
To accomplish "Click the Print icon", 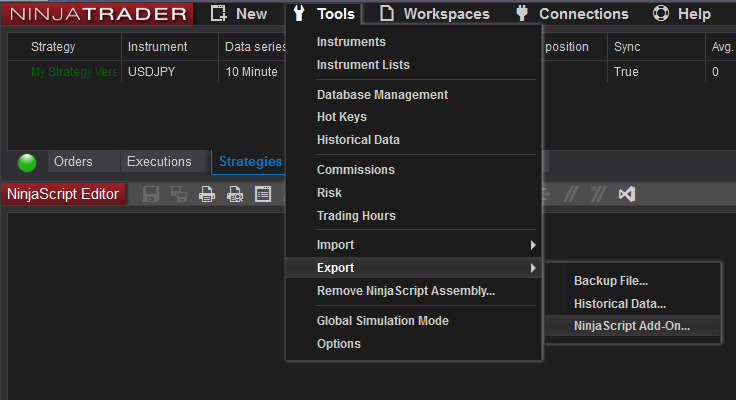I will (207, 194).
